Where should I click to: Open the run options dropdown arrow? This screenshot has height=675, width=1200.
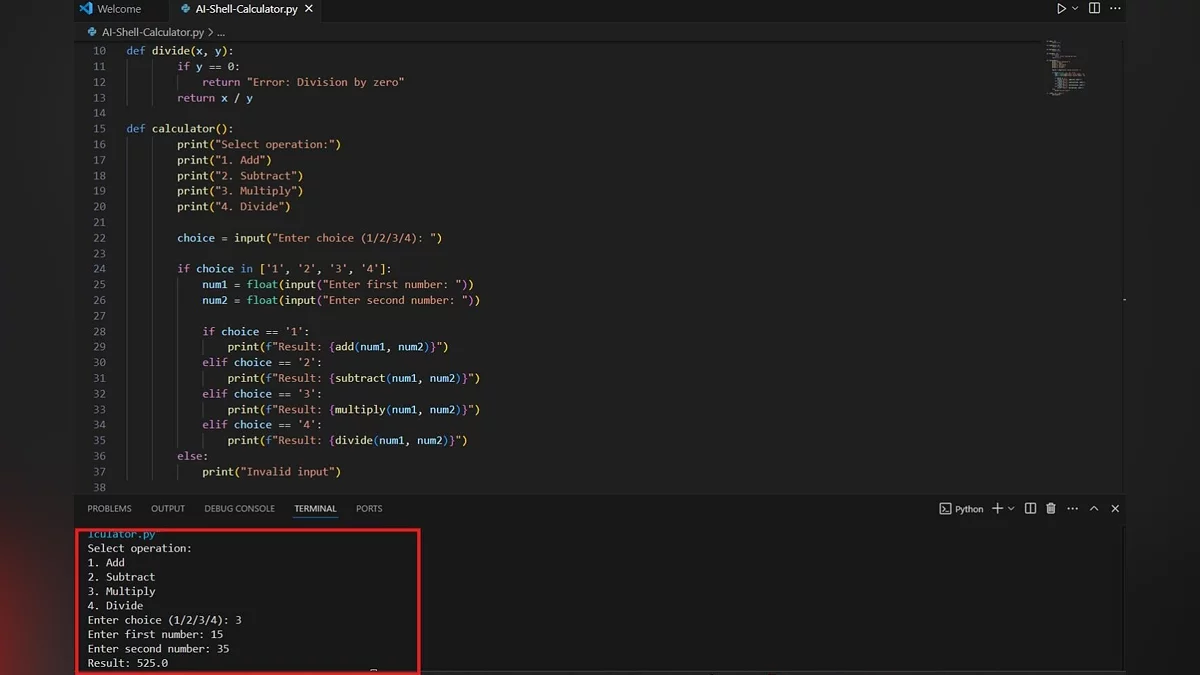(1076, 9)
